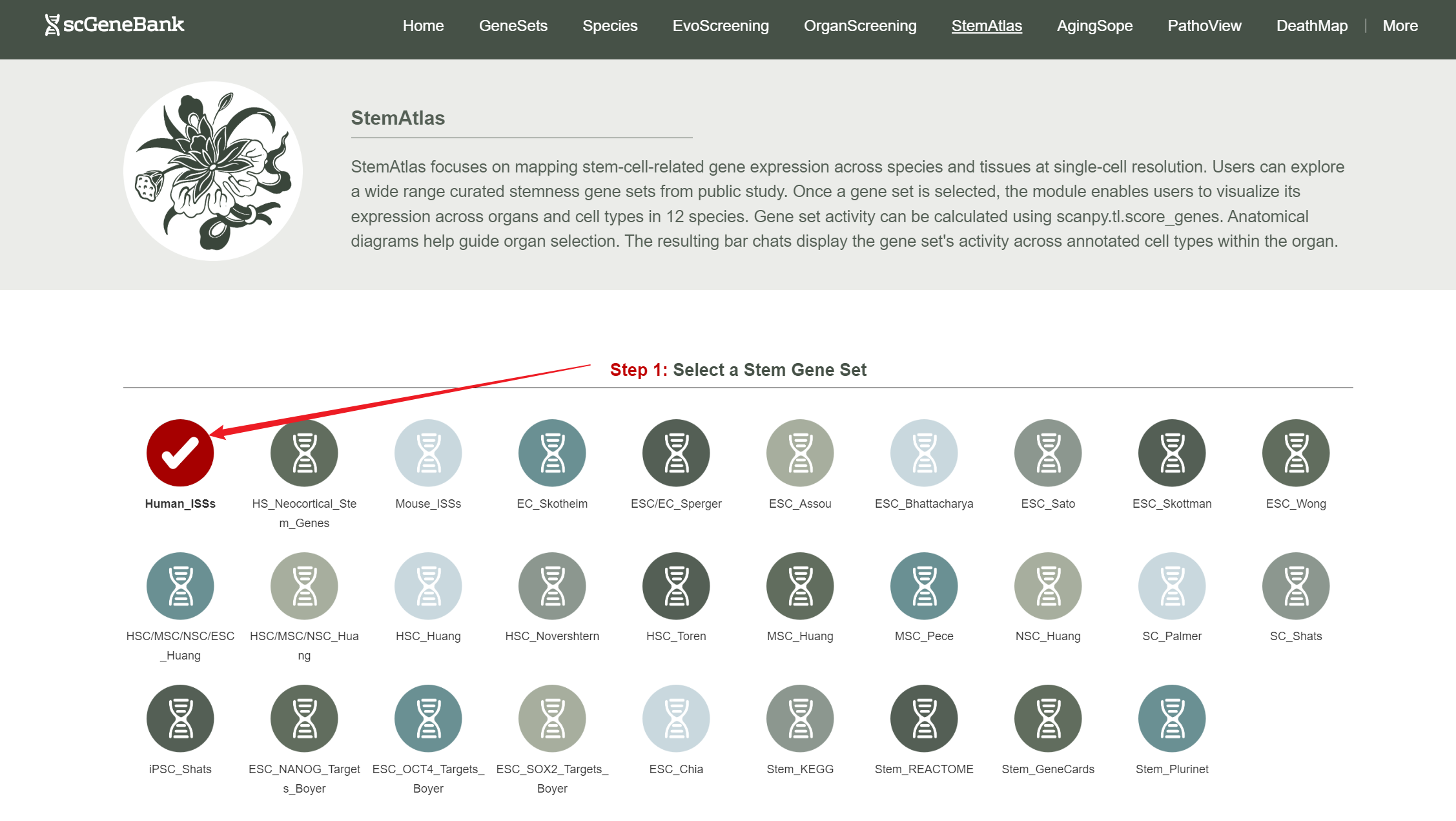Select the Stem_Plurinet gene set icon
The height and width of the screenshot is (821, 1456).
[1172, 718]
